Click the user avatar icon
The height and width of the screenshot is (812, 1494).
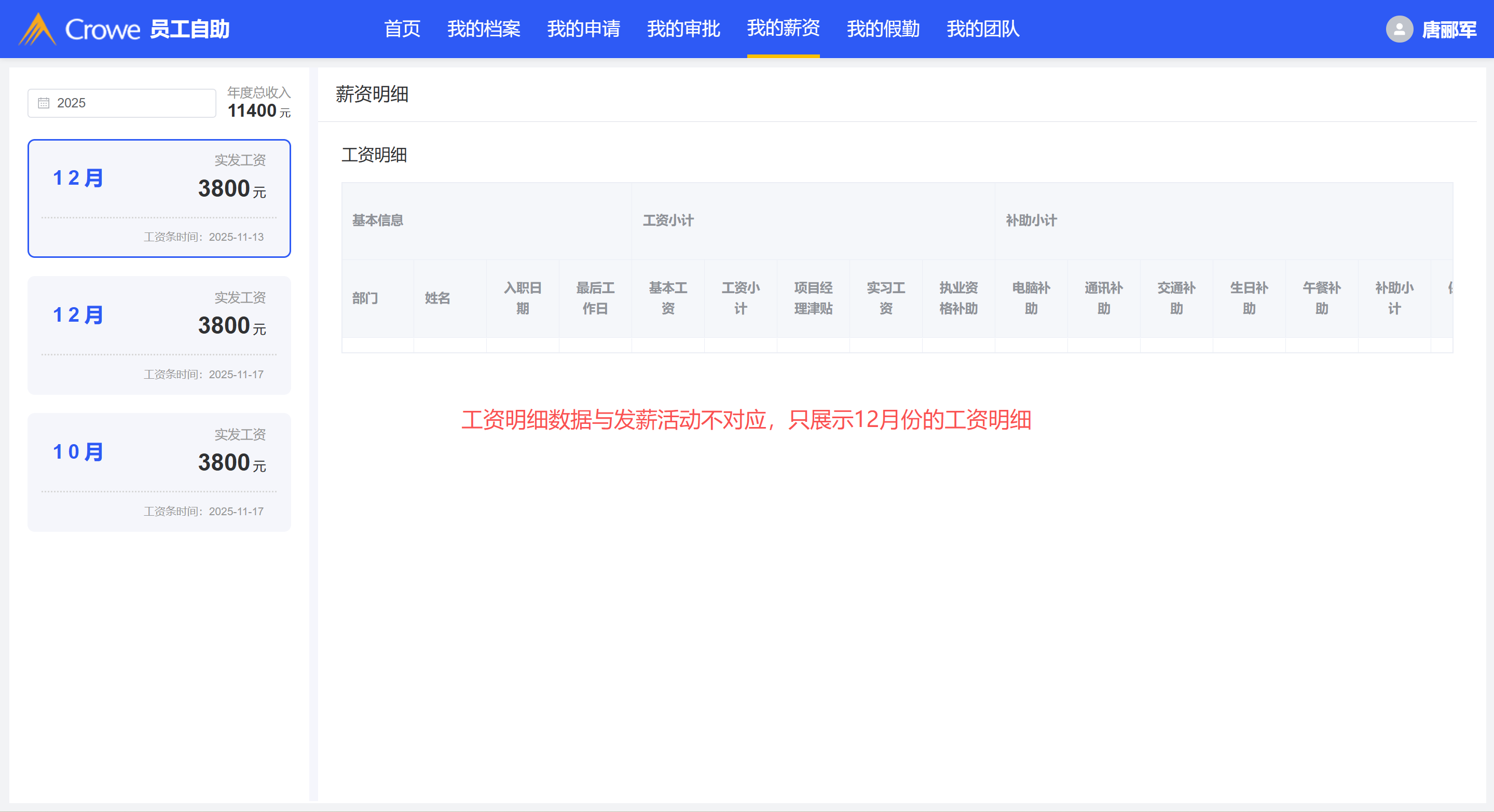point(1399,29)
